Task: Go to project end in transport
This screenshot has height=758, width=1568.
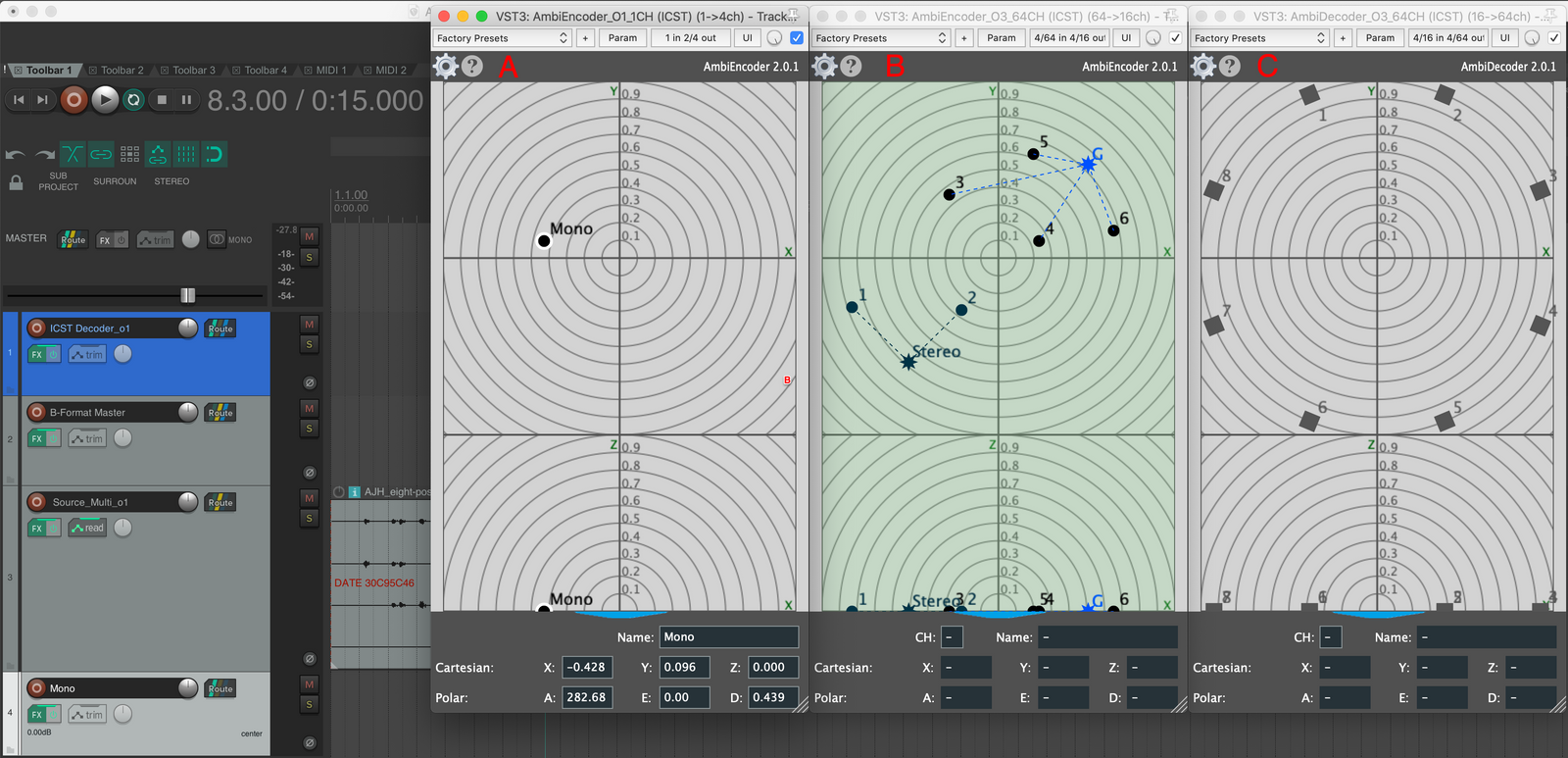Action: pyautogui.click(x=42, y=99)
